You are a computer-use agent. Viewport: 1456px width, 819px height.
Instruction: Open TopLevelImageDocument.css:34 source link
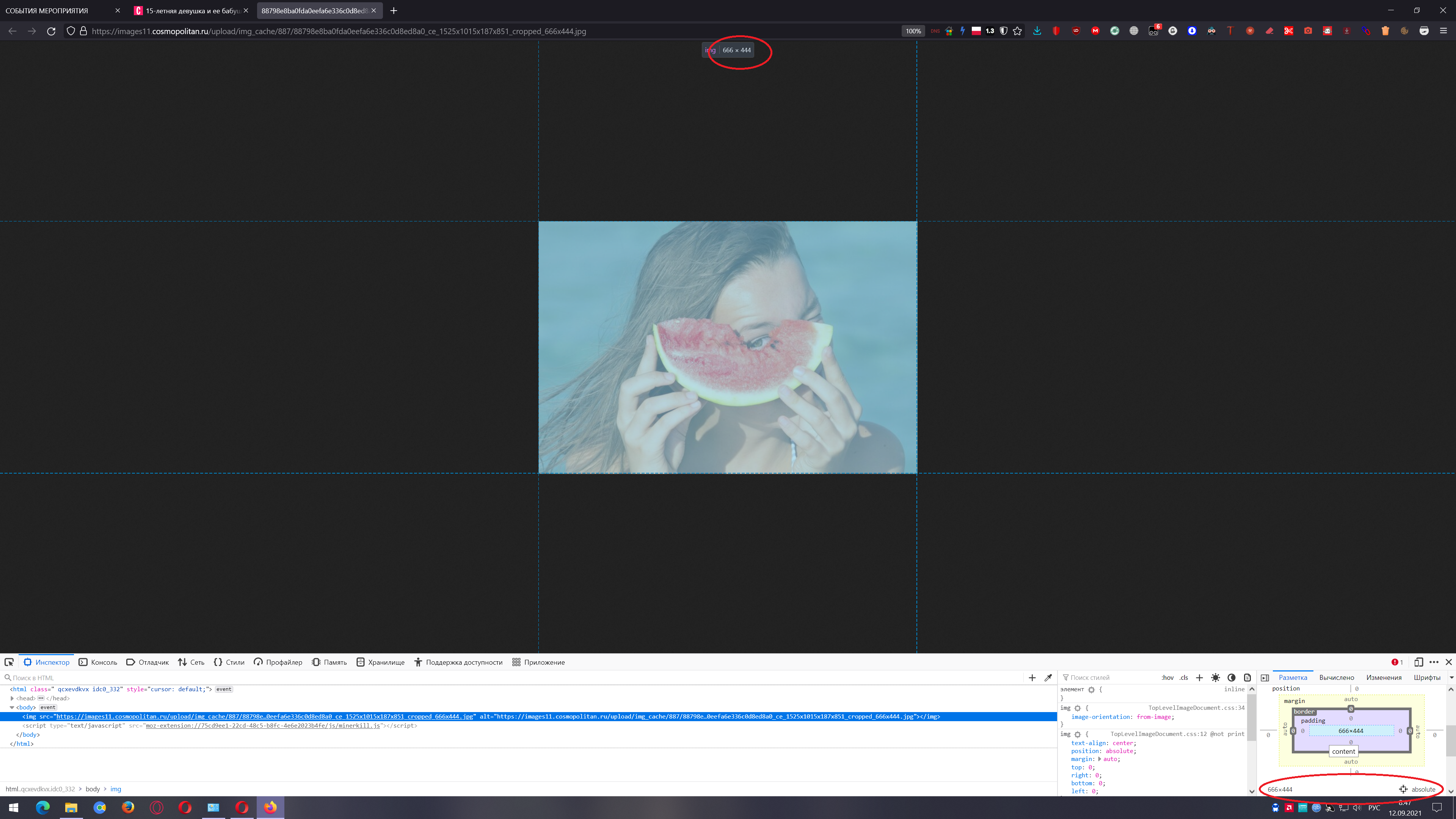click(x=1196, y=708)
